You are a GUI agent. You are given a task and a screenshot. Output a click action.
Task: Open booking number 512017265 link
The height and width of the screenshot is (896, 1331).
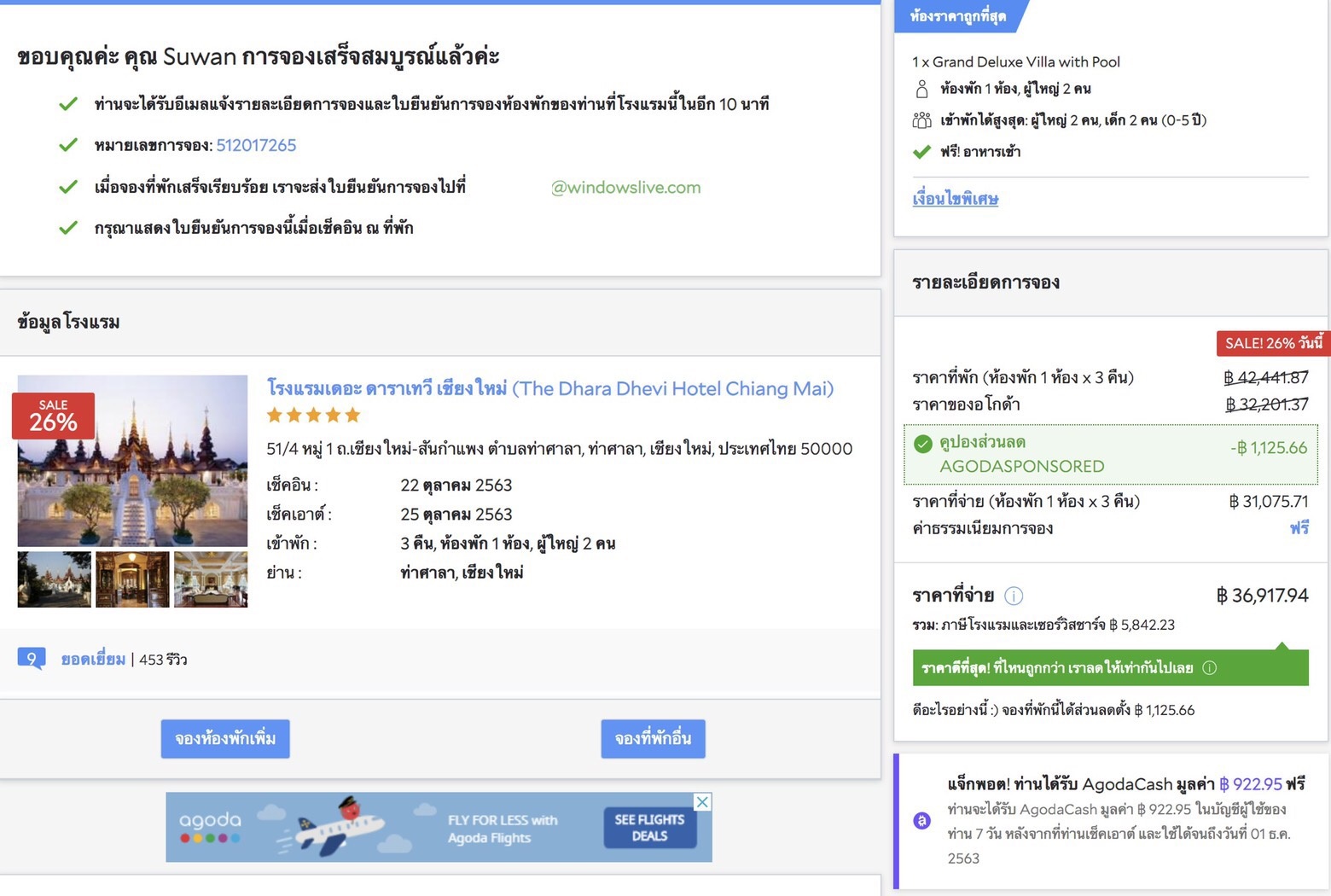pos(256,145)
